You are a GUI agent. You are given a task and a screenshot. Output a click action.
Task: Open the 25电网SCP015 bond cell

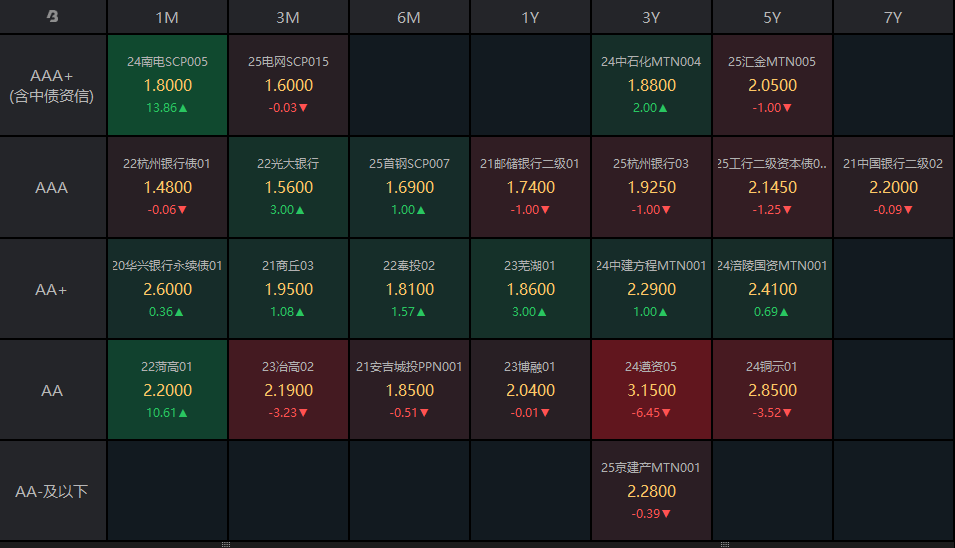point(288,85)
